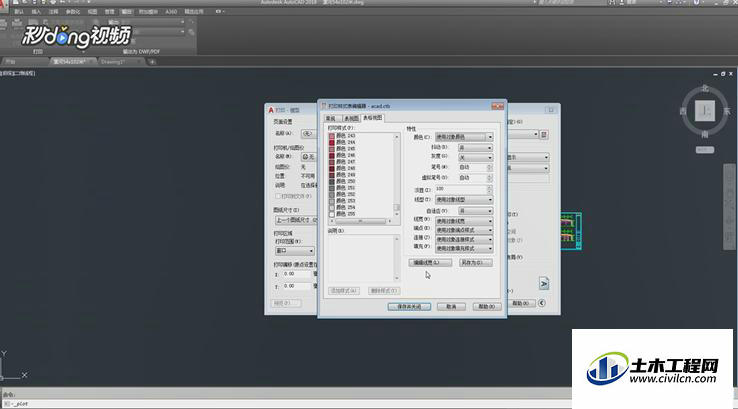The height and width of the screenshot is (409, 738).
Task: Click the viewport view controls label
Action: [17, 73]
